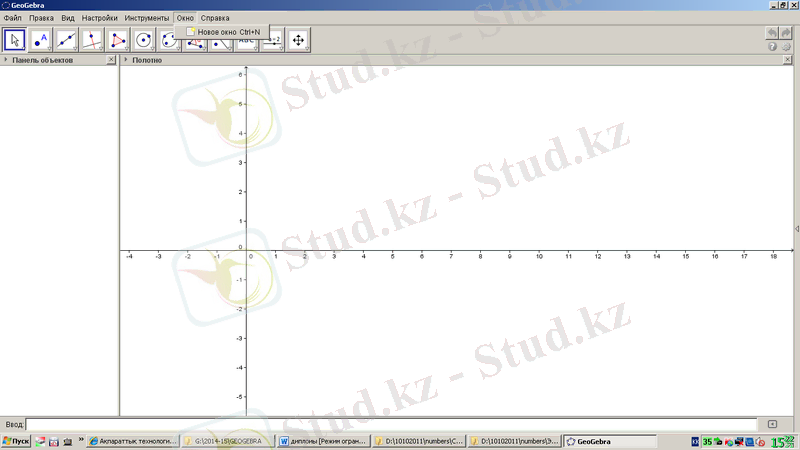Switch to G:\2014-15\GEOGEBRA taskbar folder
This screenshot has width=800, height=450.
click(228, 441)
